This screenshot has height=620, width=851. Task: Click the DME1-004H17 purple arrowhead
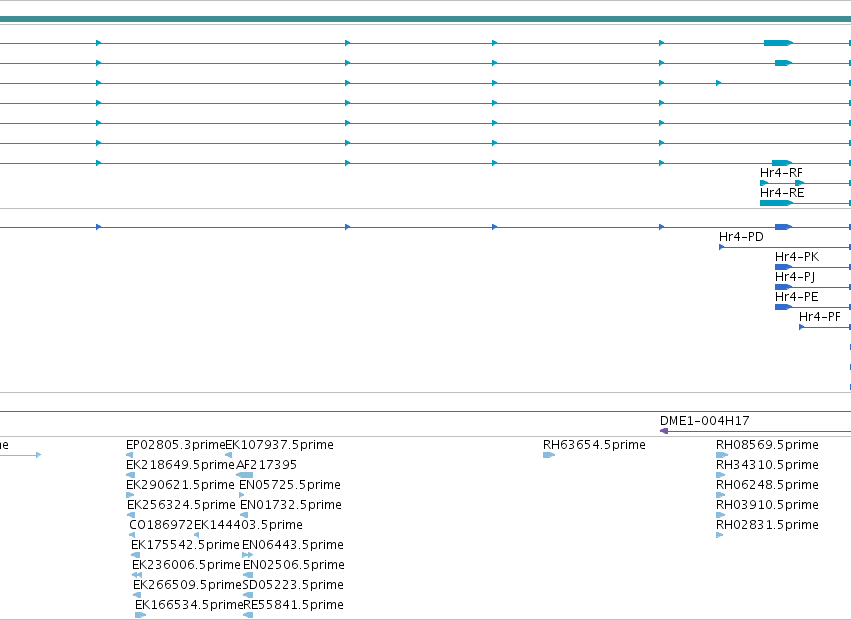click(x=663, y=431)
